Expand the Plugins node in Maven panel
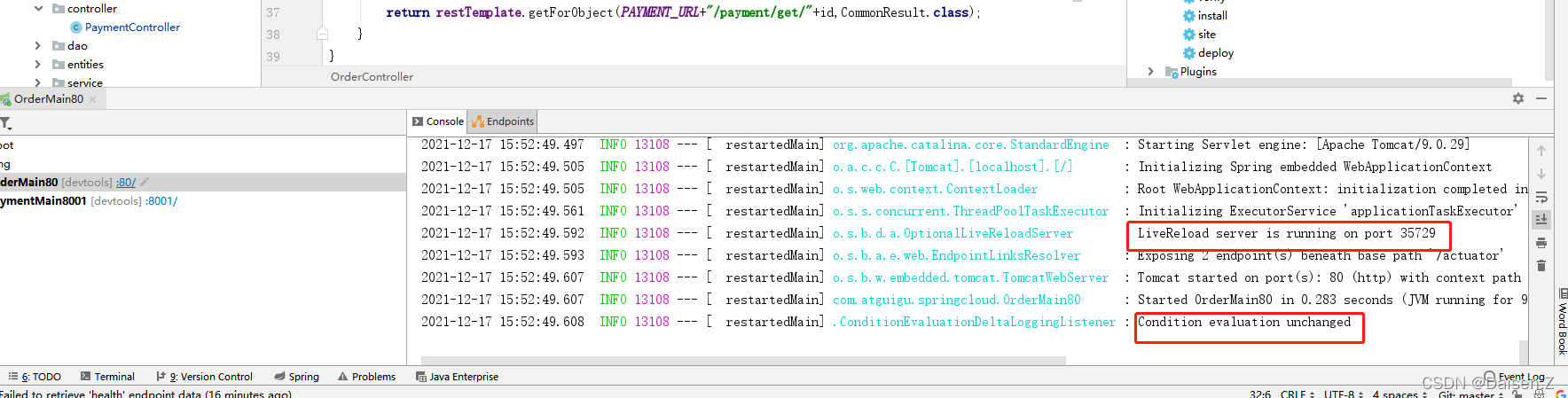Screen dimensions: 1568x398 pos(1150,72)
